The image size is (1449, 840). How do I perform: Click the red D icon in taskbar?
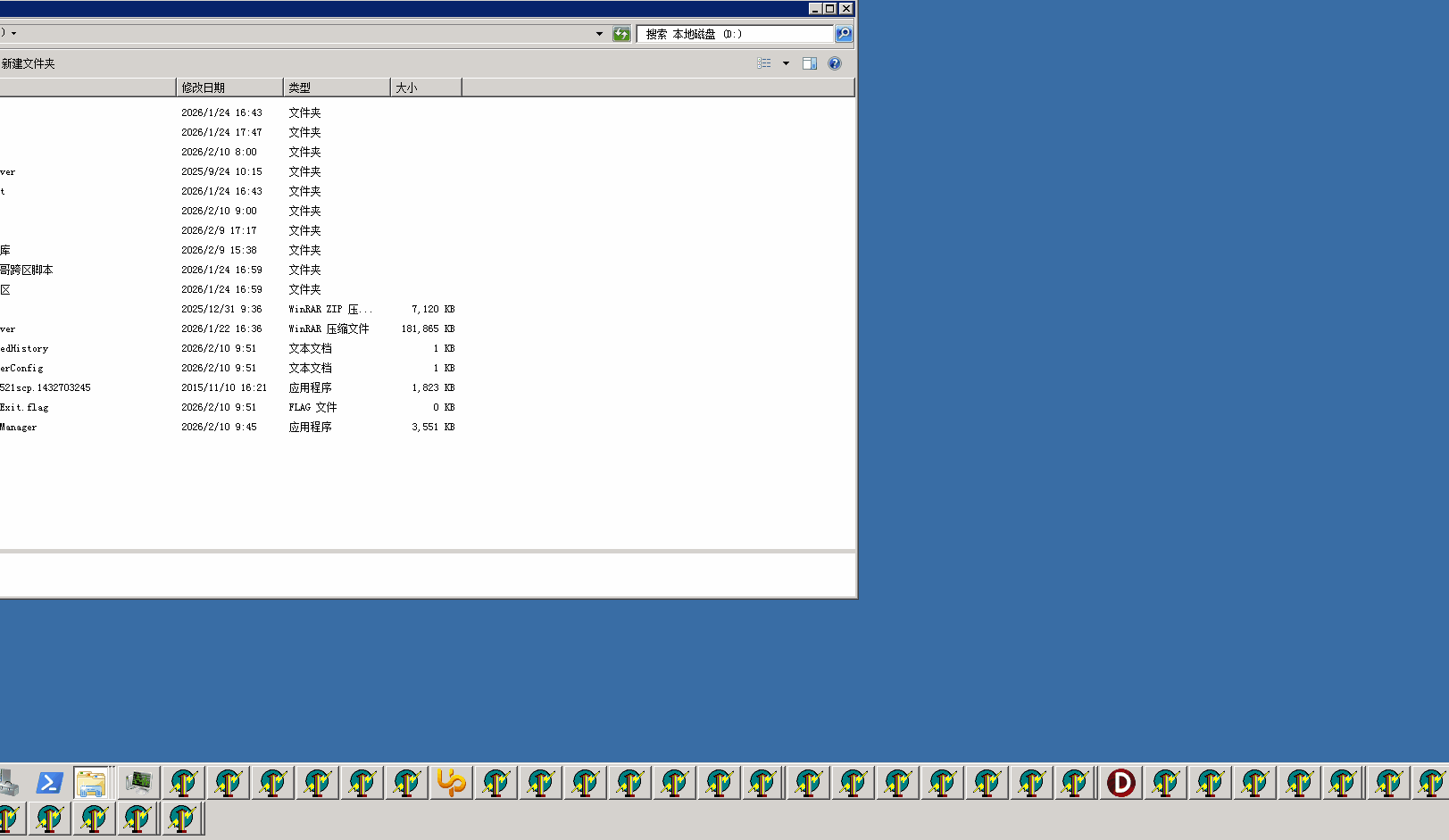[1120, 783]
